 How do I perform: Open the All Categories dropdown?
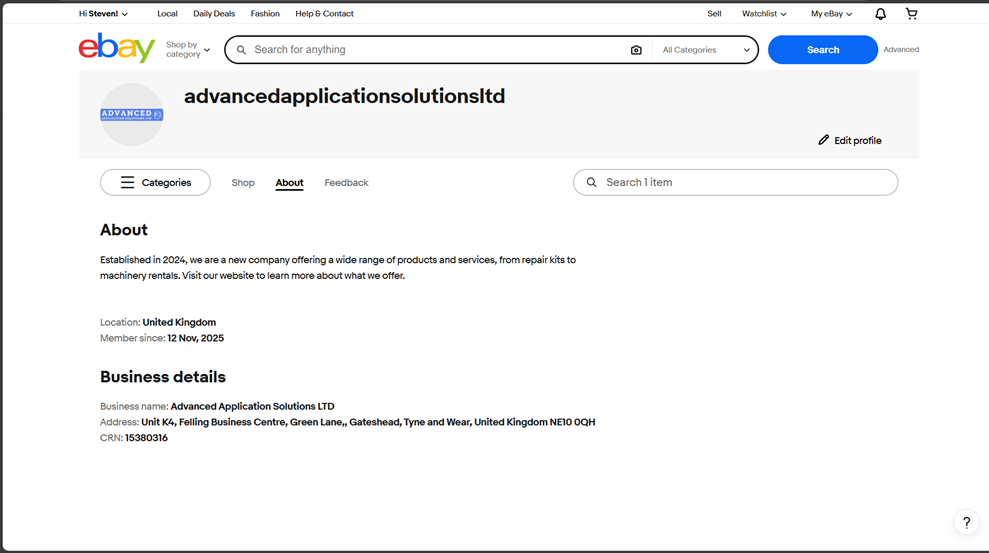(x=705, y=50)
